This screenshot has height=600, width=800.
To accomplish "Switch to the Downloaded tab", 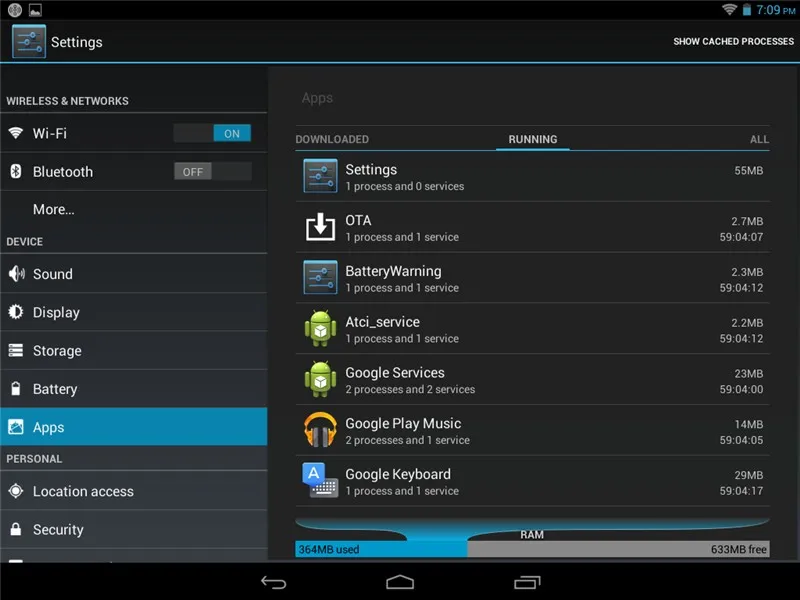I will (332, 139).
